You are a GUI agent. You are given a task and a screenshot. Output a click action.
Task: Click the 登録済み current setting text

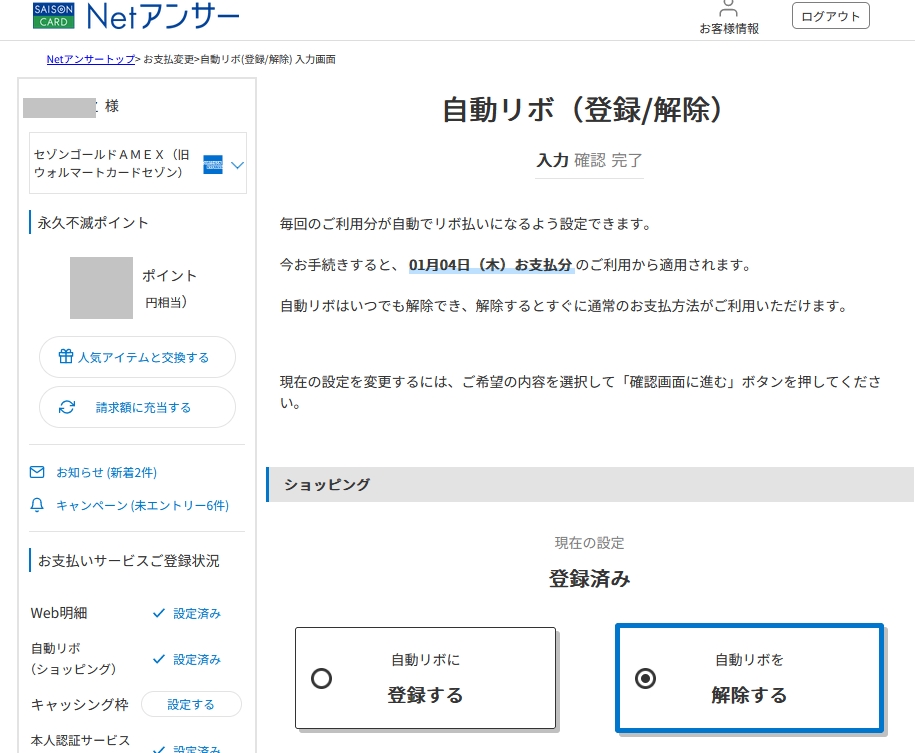[589, 578]
